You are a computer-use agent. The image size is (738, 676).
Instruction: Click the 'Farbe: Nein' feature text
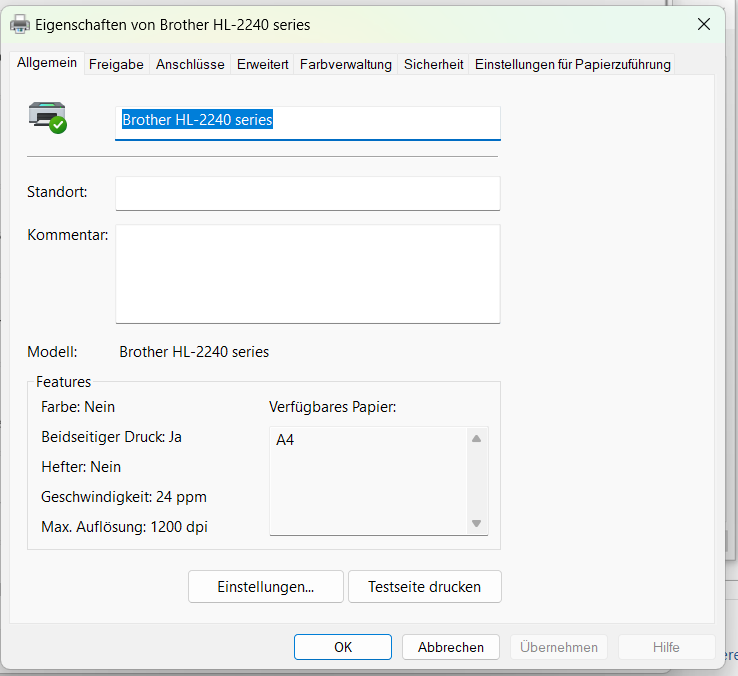coord(78,407)
